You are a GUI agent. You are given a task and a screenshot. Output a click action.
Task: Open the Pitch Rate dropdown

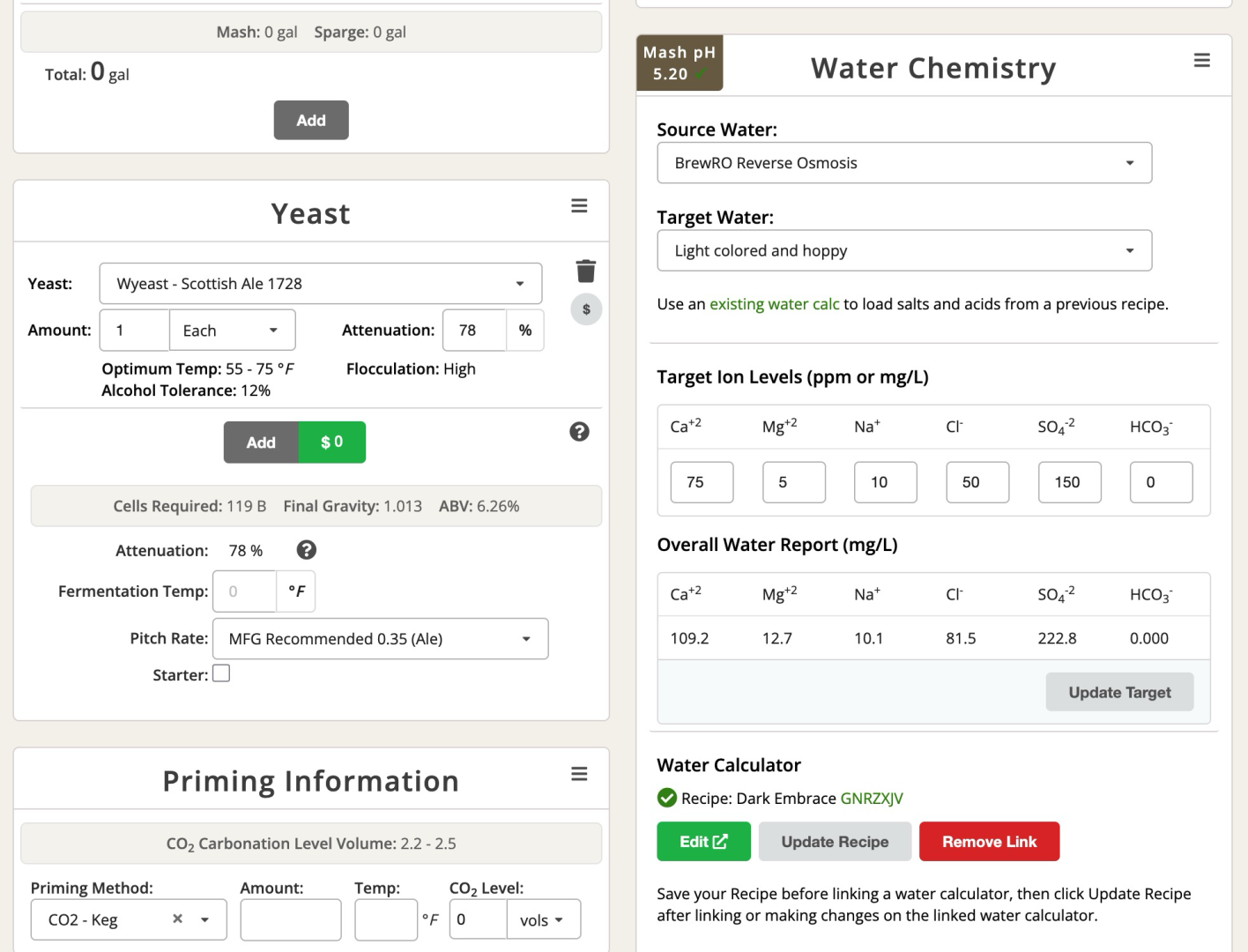pyautogui.click(x=380, y=639)
